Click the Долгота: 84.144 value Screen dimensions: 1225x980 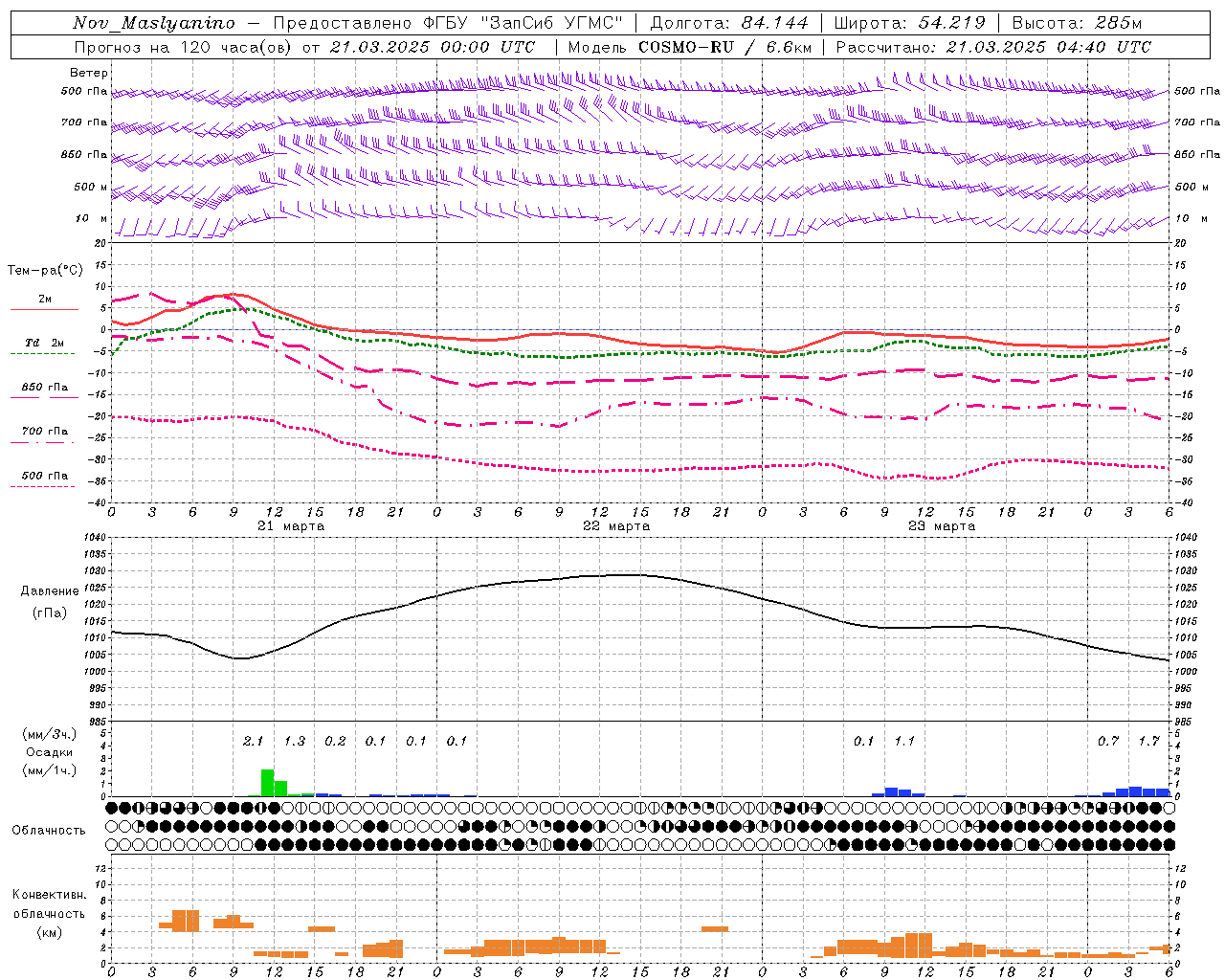coord(729,23)
